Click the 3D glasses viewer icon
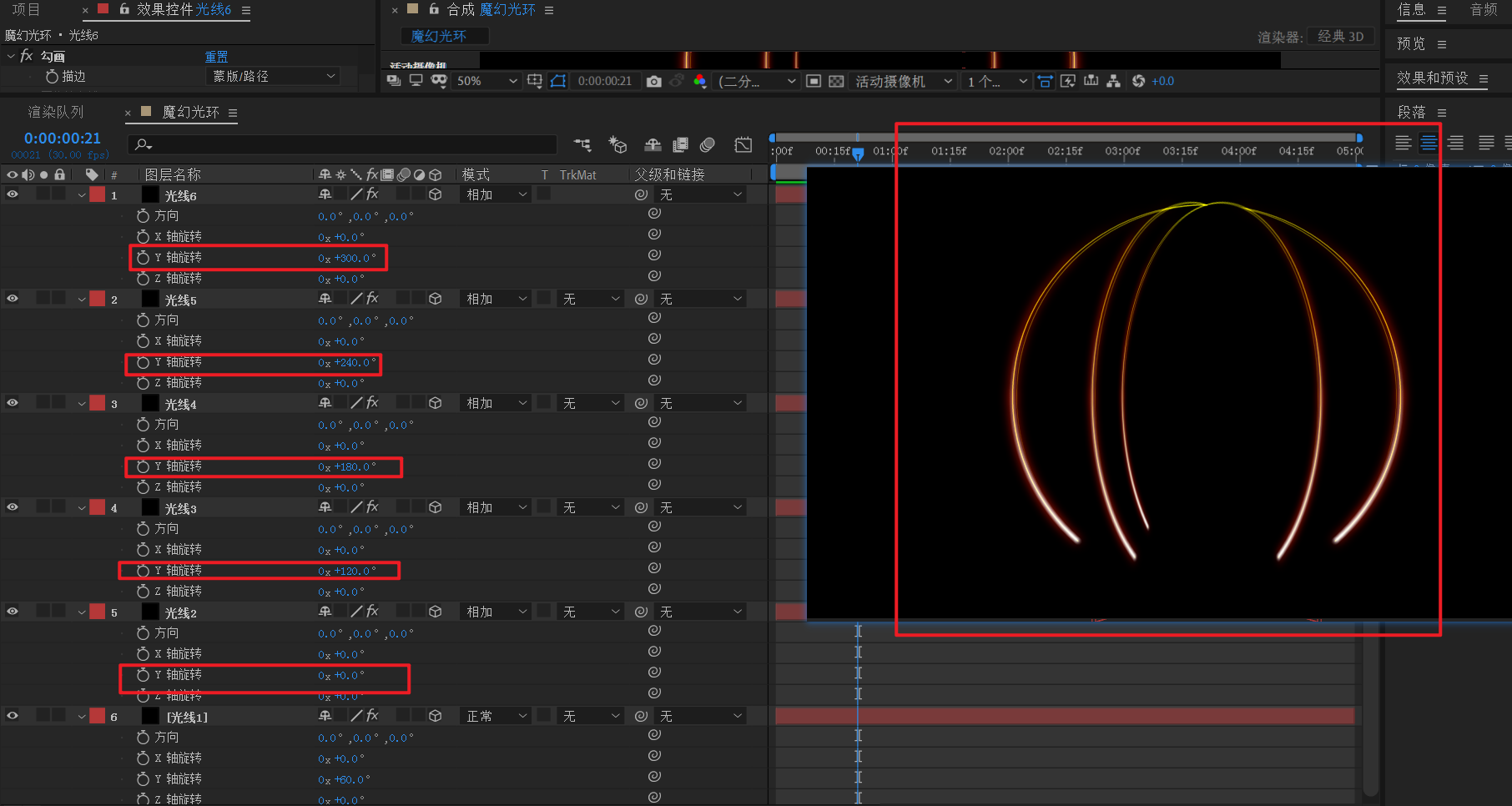The width and height of the screenshot is (1512, 806). [439, 81]
